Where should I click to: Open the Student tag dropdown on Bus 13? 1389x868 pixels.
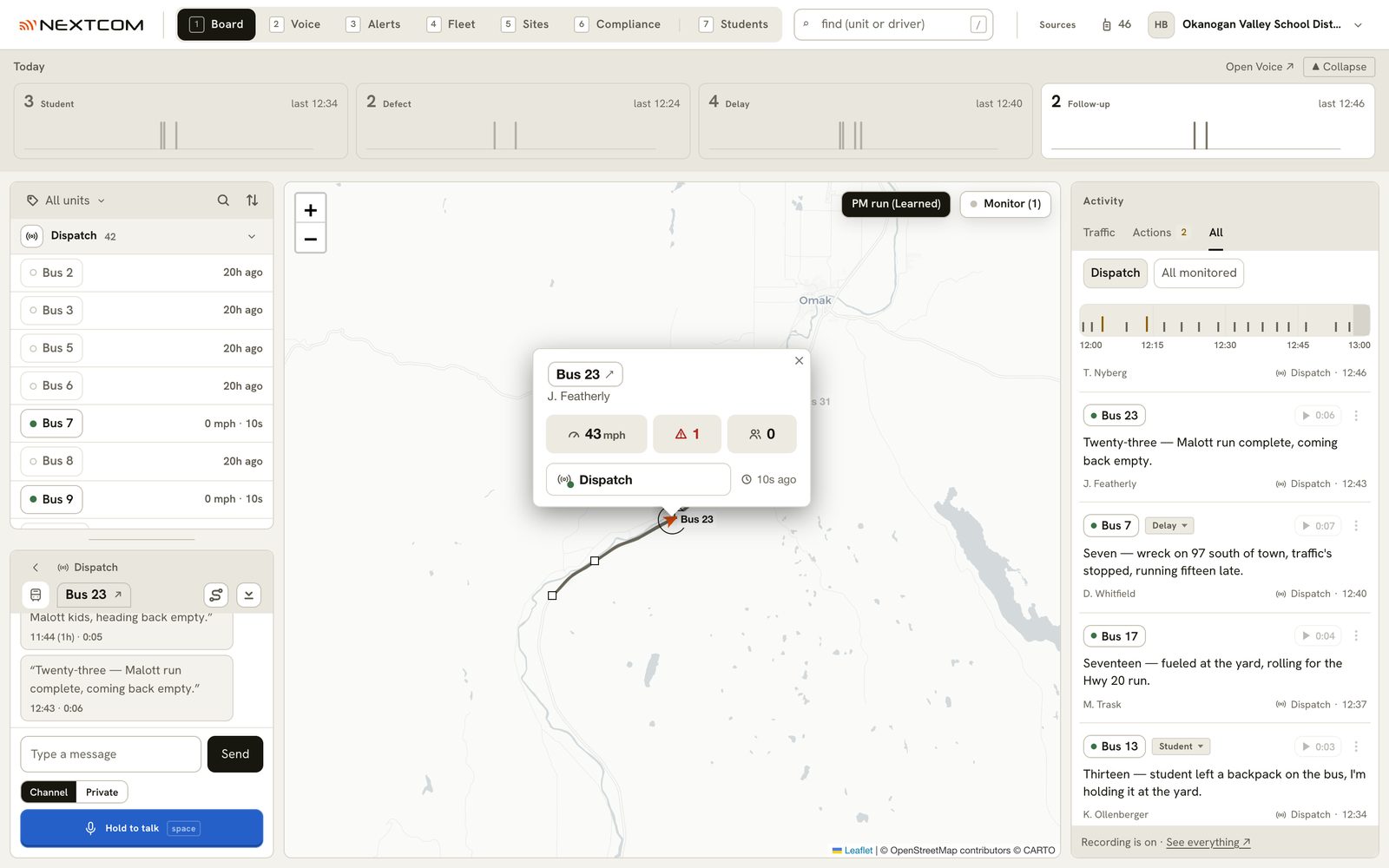[x=1181, y=746]
